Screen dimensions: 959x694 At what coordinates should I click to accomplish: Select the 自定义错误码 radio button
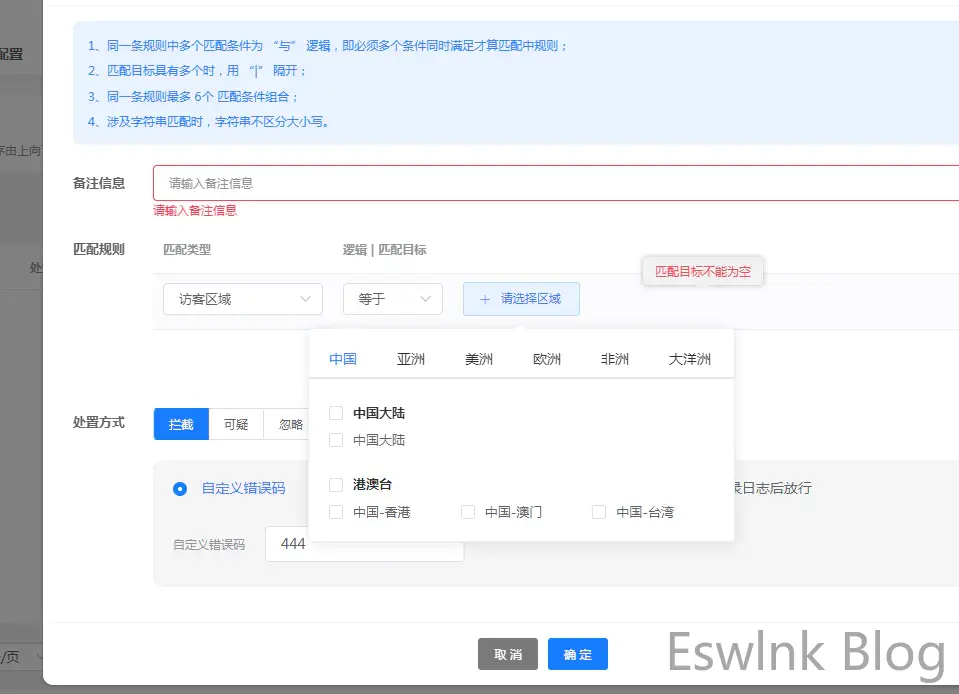click(x=180, y=489)
